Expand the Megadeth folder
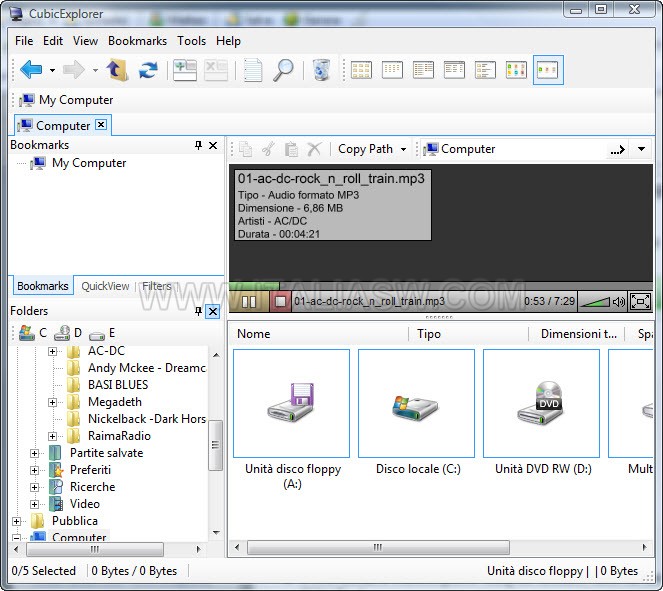This screenshot has width=663, height=591. coord(52,402)
